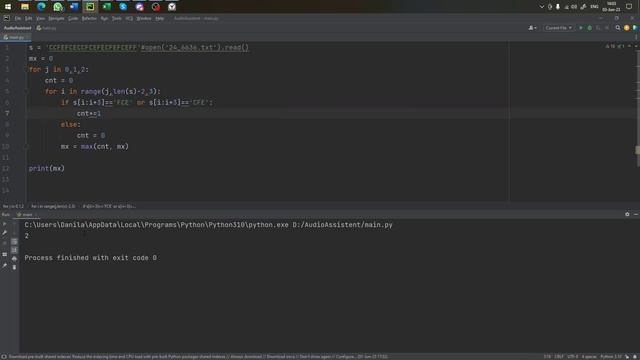Click the 'for i in range' breadcrumb
This screenshot has width=640, height=360.
[53, 206]
